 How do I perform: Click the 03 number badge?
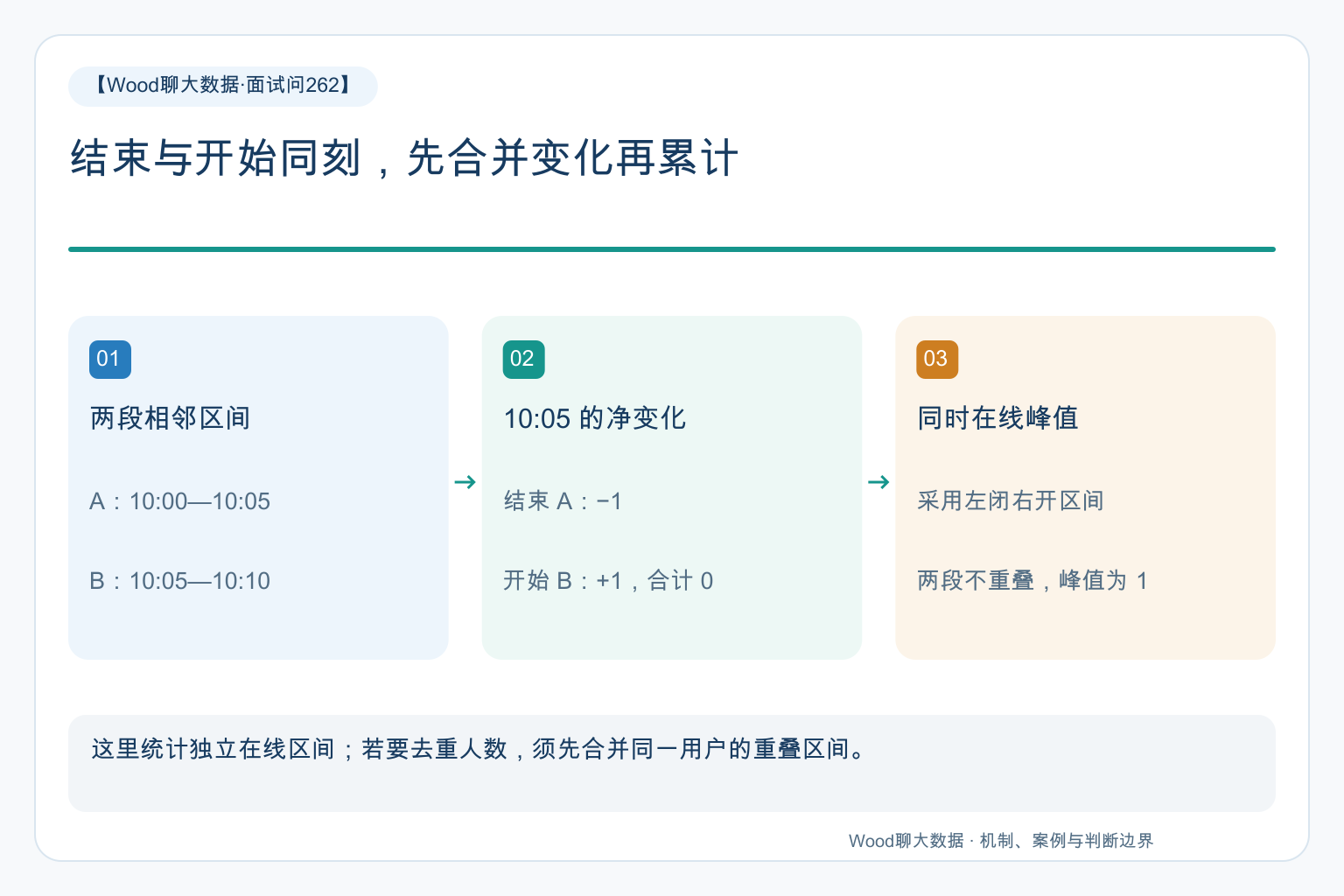tap(937, 360)
